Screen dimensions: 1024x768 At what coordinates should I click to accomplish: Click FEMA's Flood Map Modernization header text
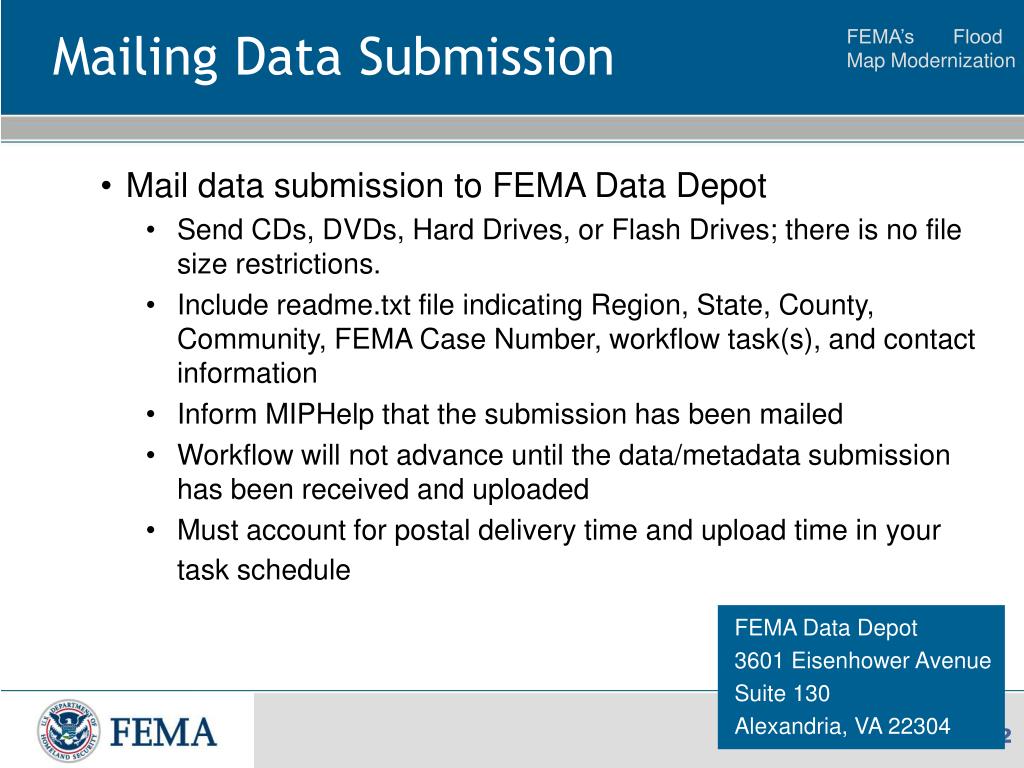click(931, 48)
